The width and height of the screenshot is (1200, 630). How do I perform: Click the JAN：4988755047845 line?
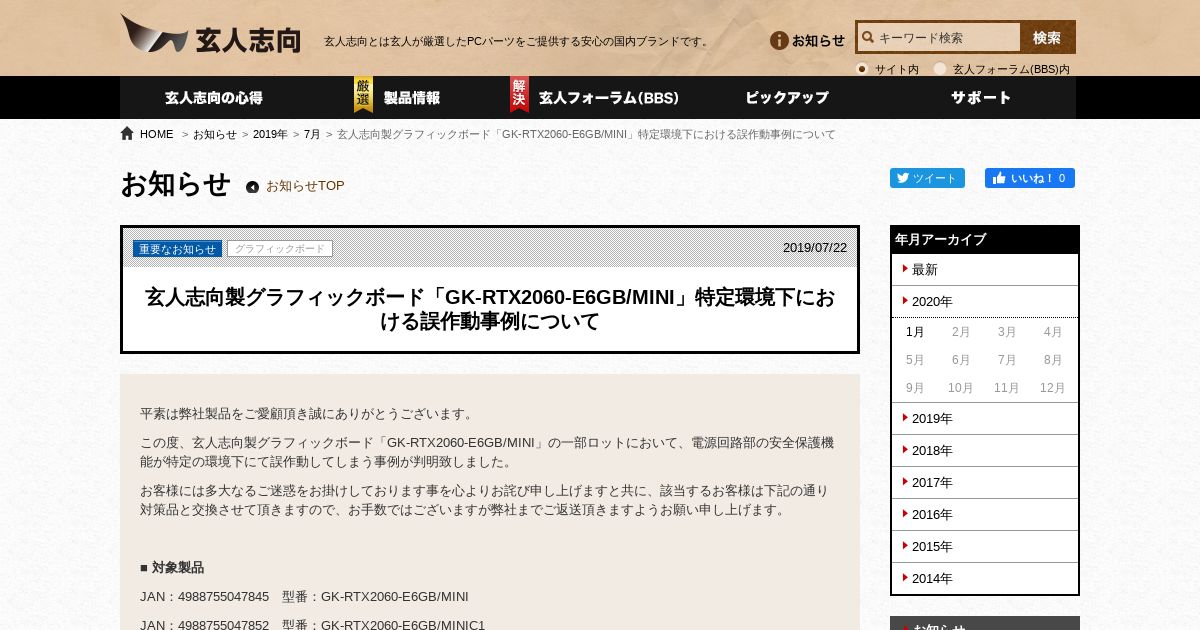pos(304,597)
